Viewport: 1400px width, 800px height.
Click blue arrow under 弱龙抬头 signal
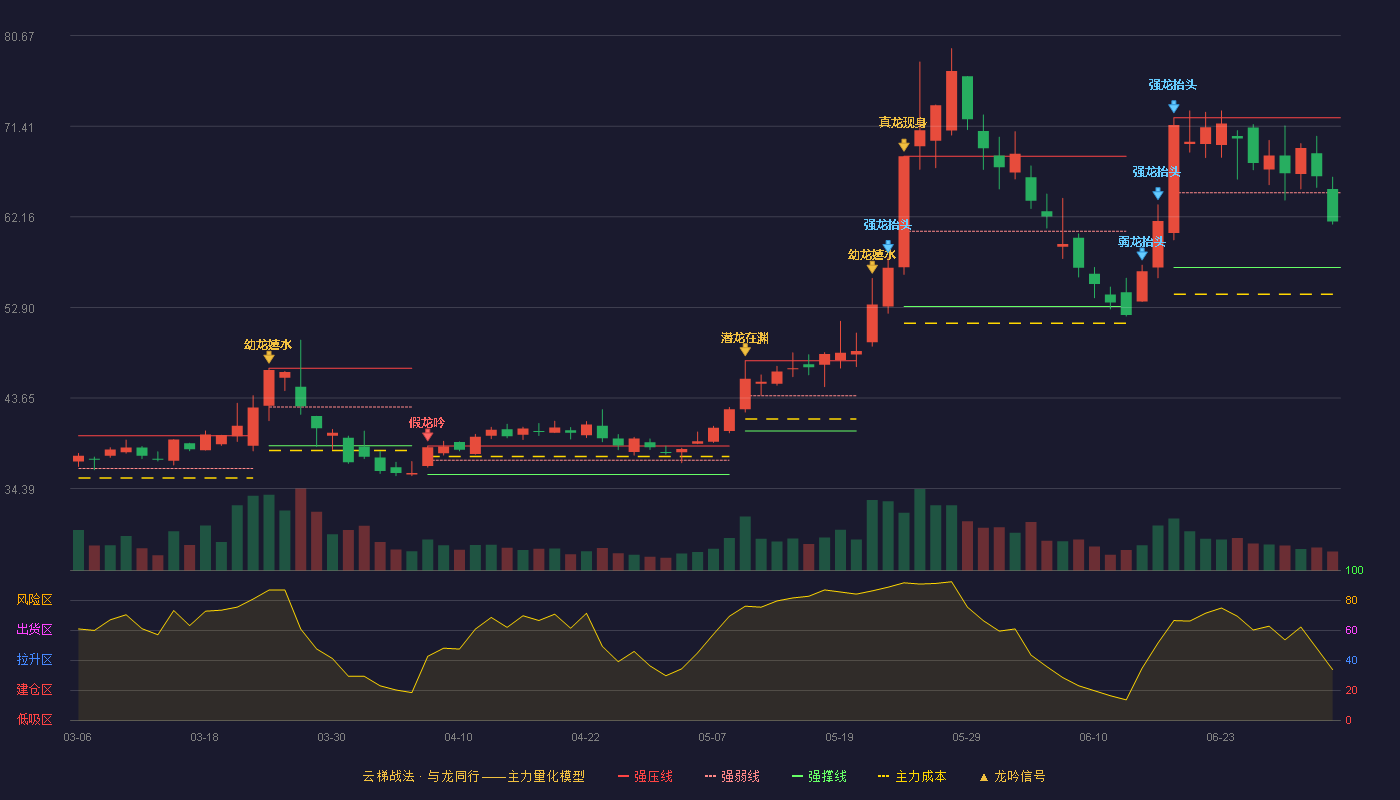coord(1142,254)
